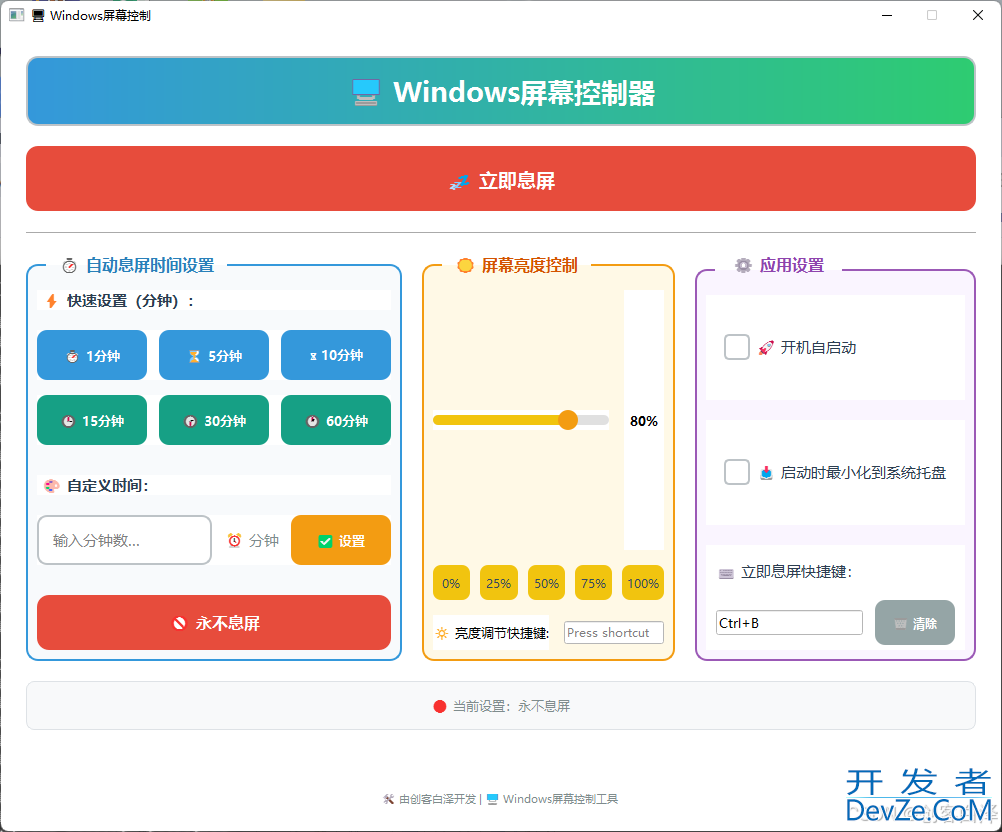
Task: Click the lightning icon next to 快速设置
Action: coord(52,300)
